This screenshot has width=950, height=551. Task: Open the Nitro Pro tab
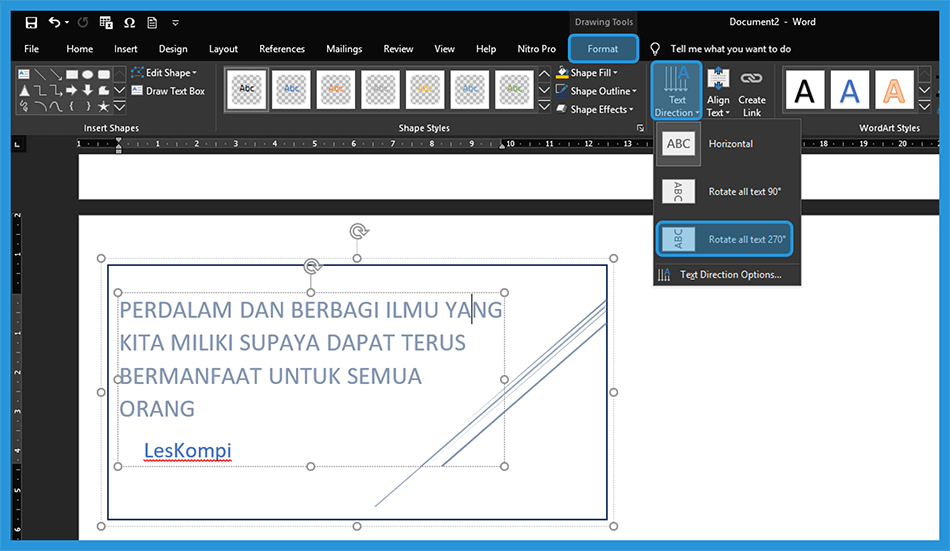coord(536,49)
